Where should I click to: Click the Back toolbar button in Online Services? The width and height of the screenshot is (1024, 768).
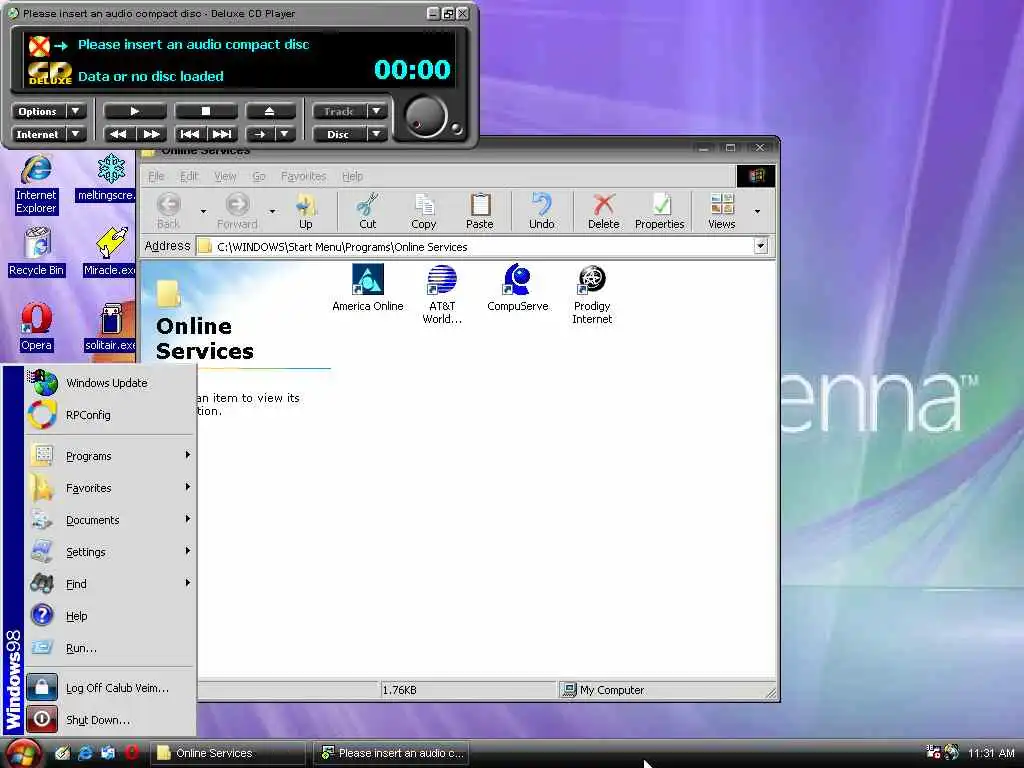[x=168, y=211]
